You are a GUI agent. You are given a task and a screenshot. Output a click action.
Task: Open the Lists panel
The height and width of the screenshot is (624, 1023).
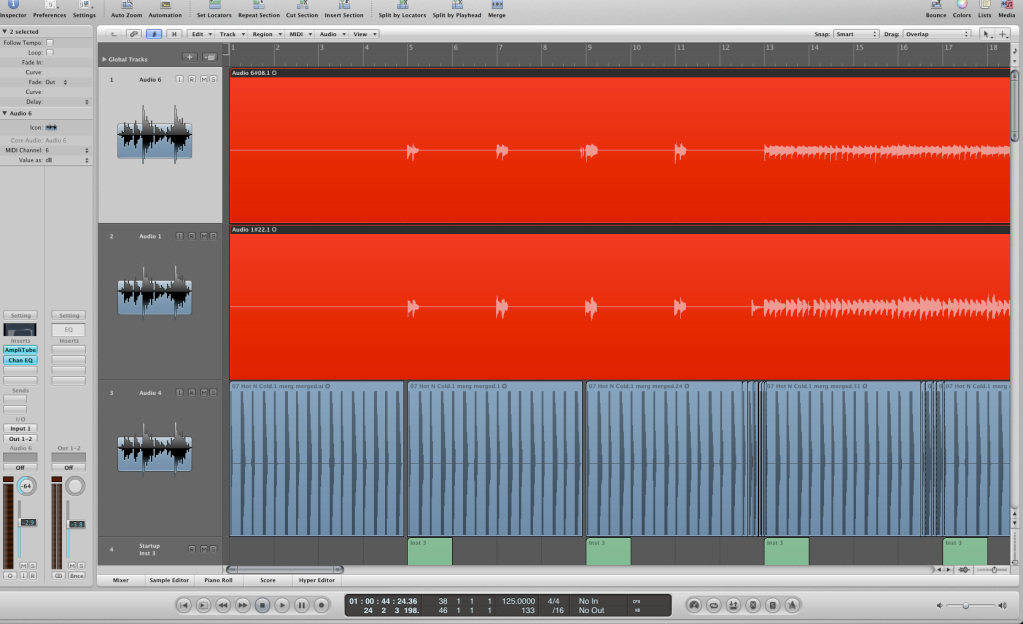tap(985, 7)
